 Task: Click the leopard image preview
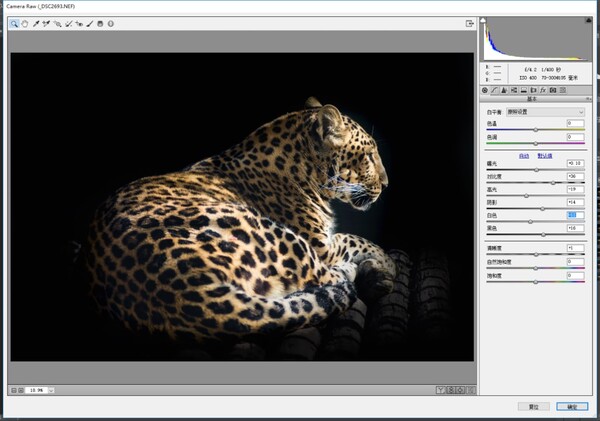pos(242,207)
